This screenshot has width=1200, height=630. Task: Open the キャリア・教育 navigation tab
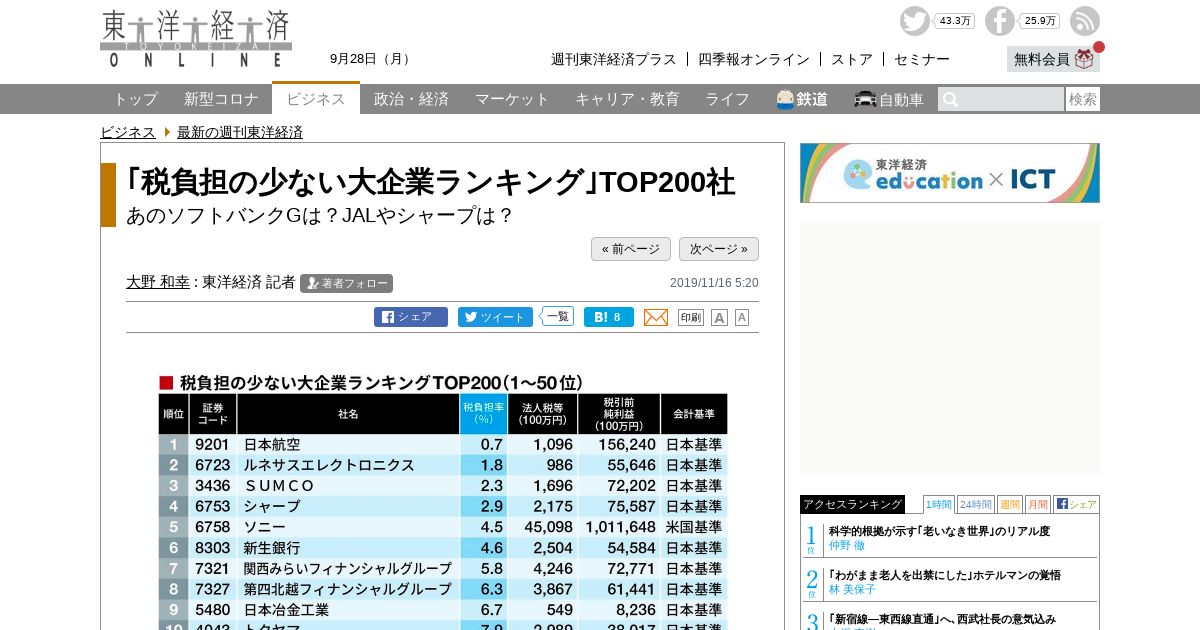point(627,99)
